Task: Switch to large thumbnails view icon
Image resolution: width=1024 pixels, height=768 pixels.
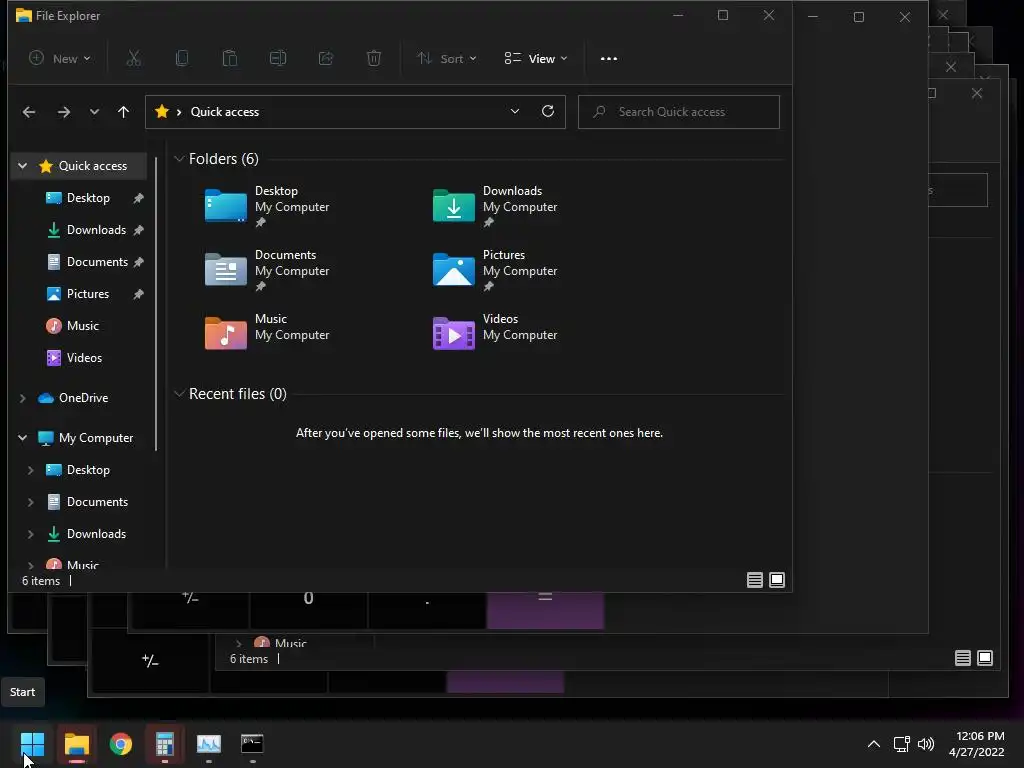Action: 776,580
